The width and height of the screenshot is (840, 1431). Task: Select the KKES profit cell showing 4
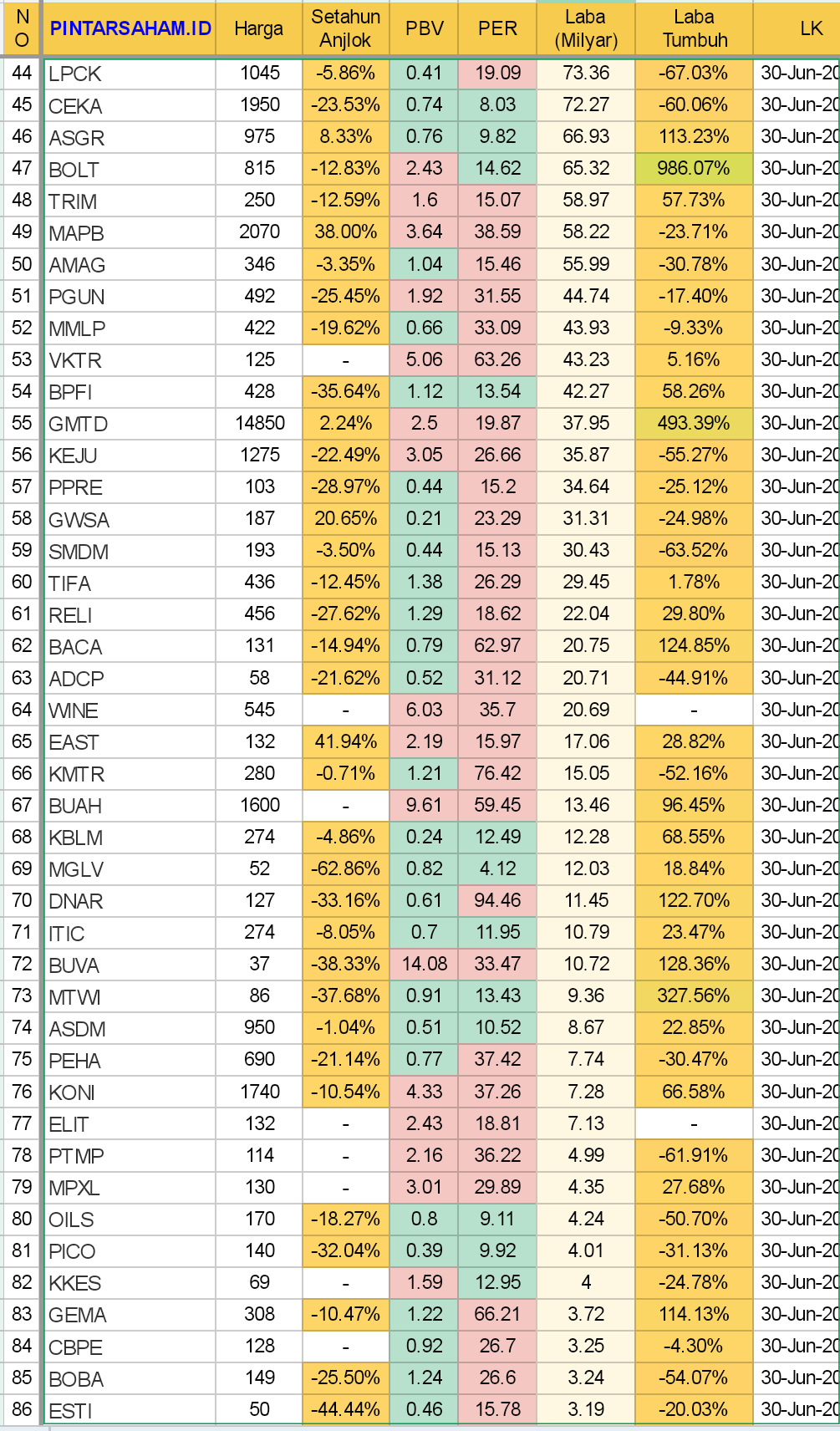click(x=585, y=1282)
